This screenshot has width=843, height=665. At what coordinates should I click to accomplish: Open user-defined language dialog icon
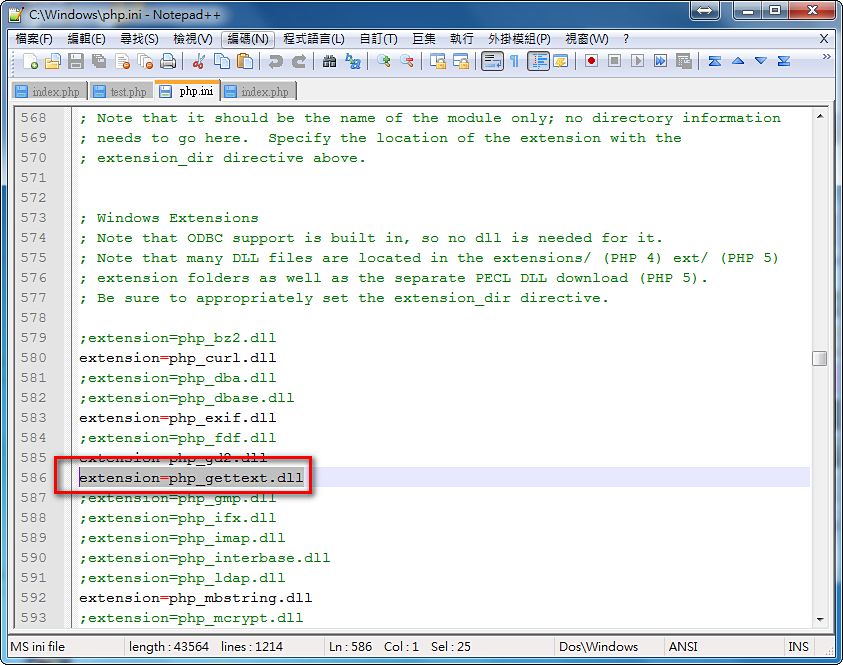point(561,61)
